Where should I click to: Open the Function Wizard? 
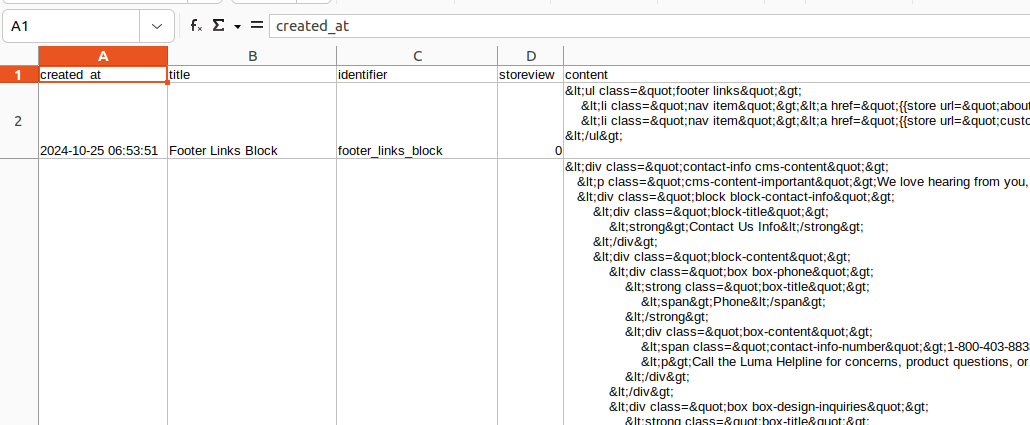click(x=197, y=26)
